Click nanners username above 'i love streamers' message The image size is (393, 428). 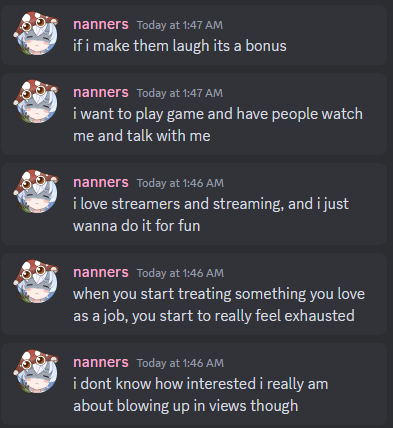pos(101,183)
